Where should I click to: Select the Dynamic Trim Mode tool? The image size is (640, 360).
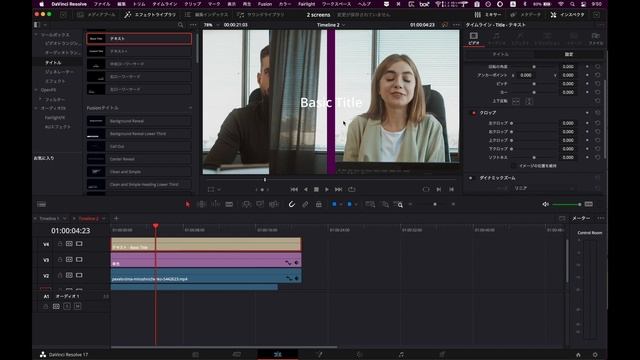click(x=216, y=204)
